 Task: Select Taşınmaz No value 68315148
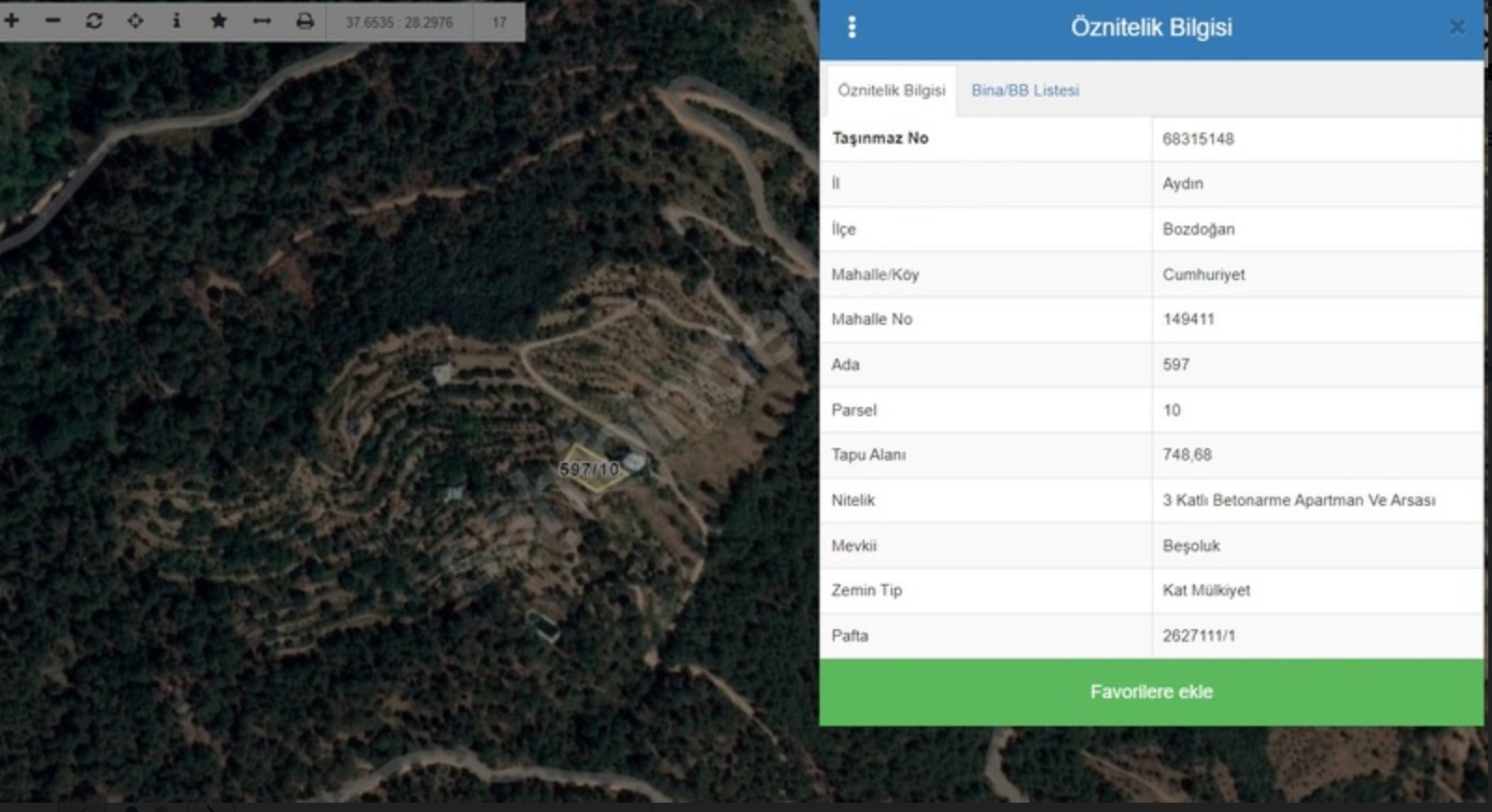click(x=1198, y=139)
